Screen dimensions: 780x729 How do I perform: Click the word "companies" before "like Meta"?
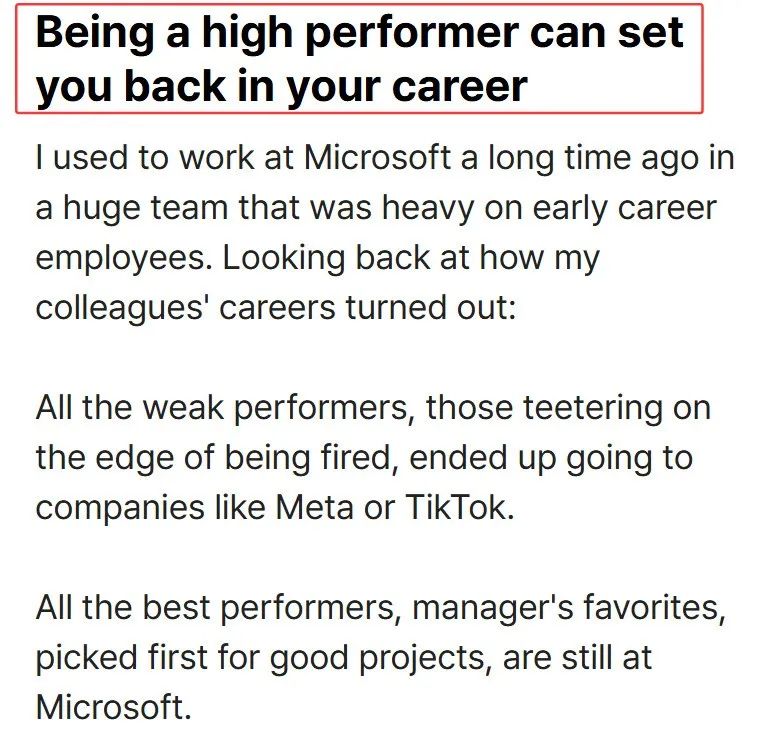[x=120, y=507]
